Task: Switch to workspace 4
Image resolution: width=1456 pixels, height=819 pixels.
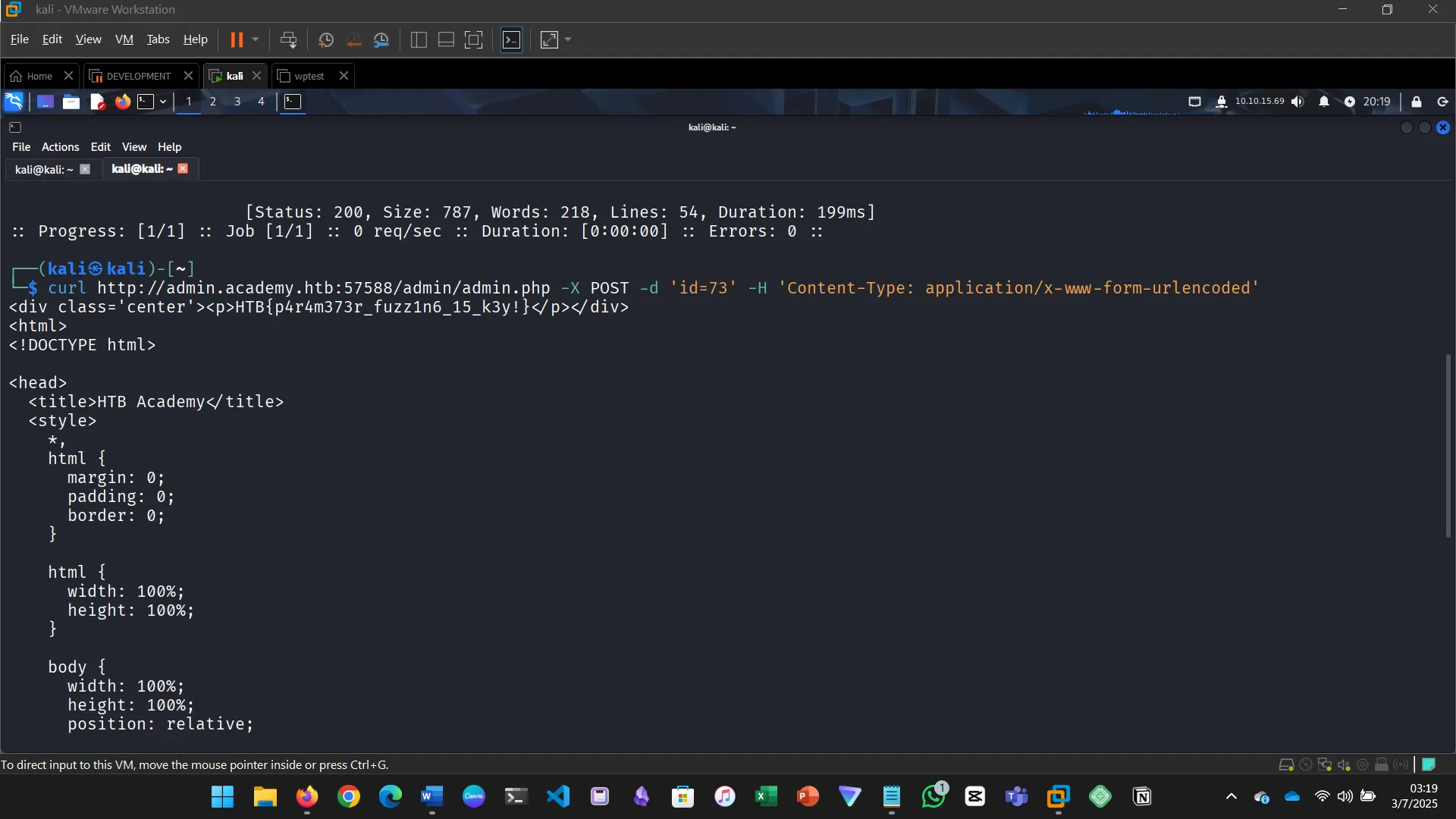Action: coord(261,101)
